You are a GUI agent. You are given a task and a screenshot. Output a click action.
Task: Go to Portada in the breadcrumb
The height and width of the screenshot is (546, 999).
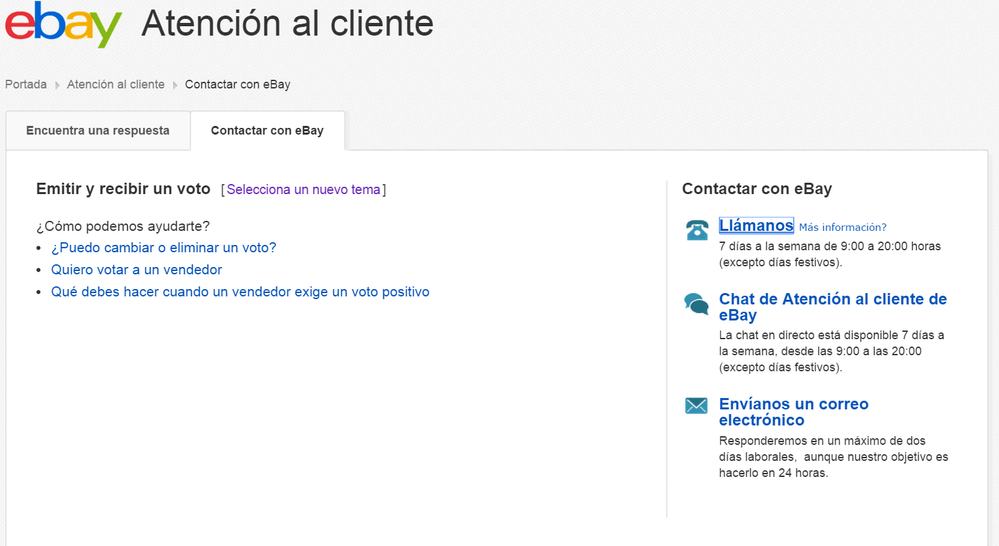coord(26,85)
